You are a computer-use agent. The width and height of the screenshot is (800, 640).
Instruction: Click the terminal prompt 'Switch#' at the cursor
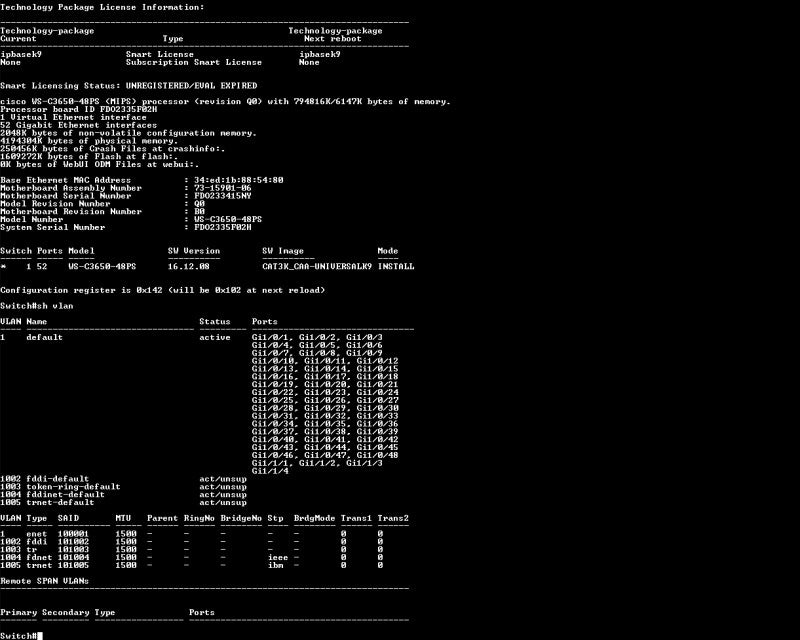(18, 635)
